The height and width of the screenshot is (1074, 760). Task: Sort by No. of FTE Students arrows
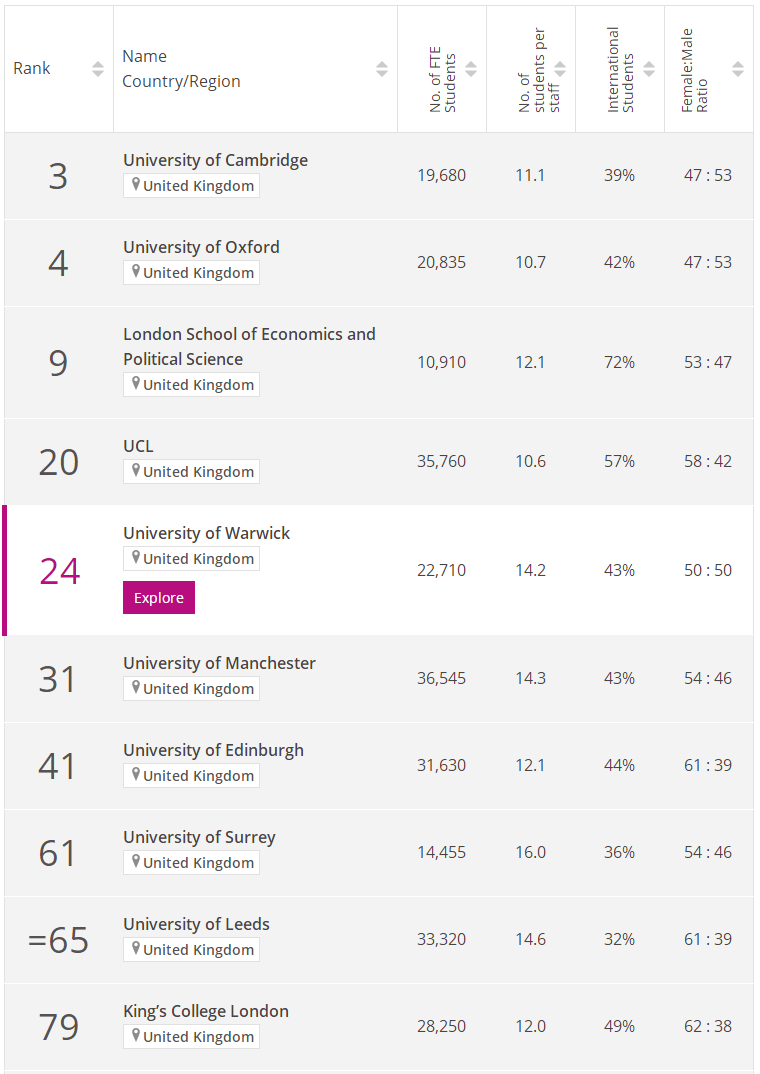pyautogui.click(x=471, y=68)
